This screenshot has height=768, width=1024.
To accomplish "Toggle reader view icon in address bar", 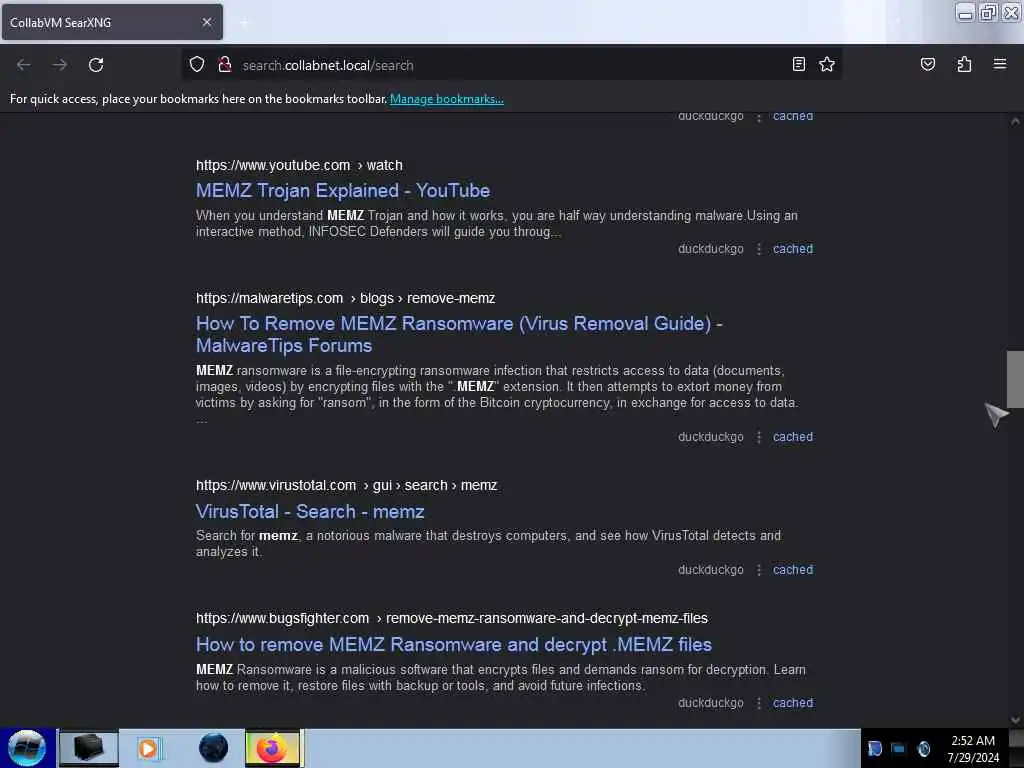I will tap(798, 65).
